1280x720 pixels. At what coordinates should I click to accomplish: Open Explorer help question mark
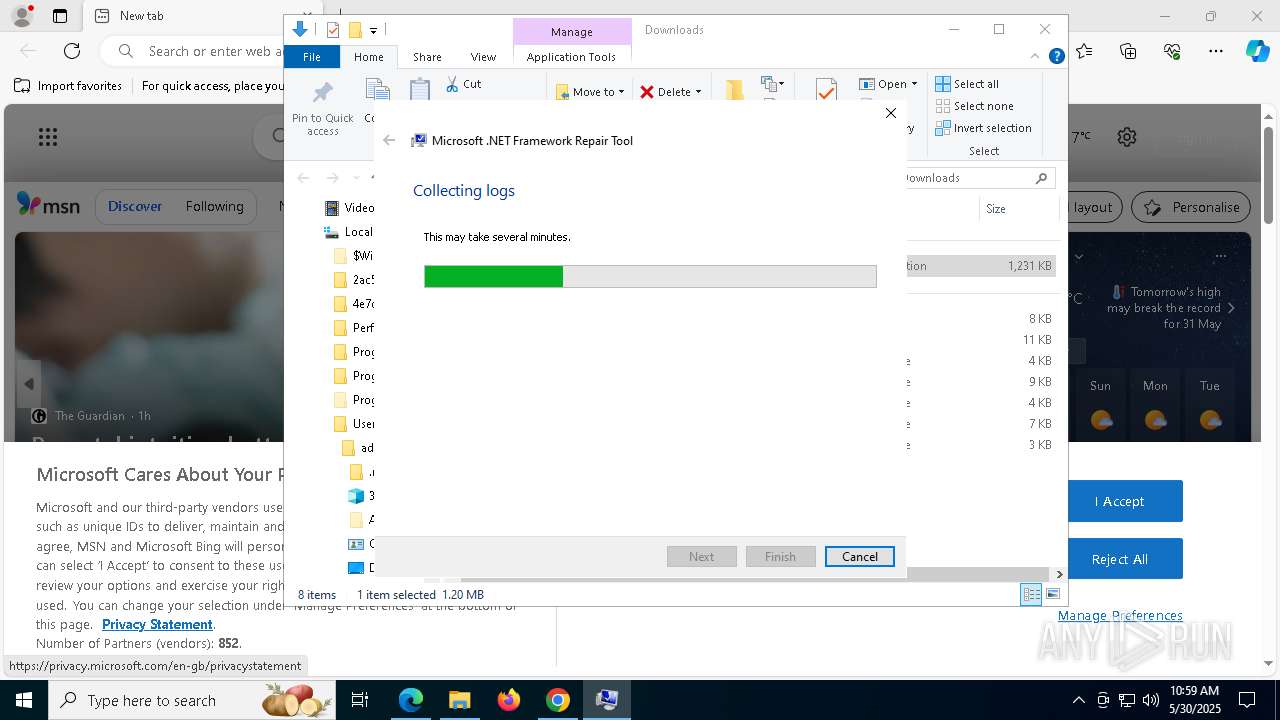(x=1056, y=56)
